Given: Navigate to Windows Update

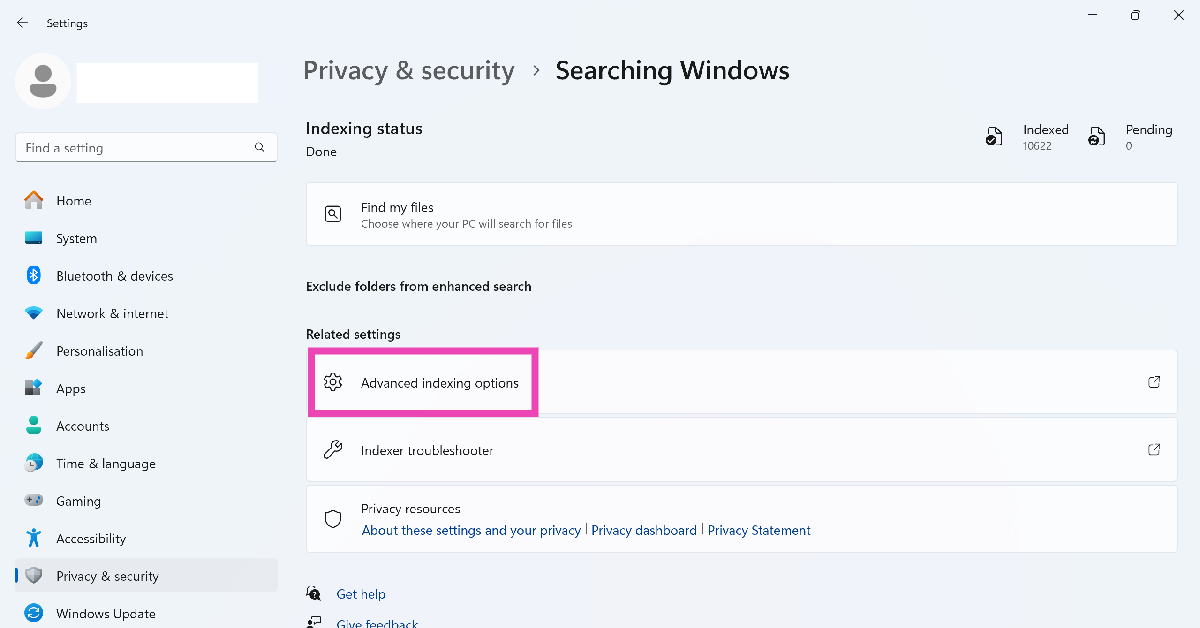Looking at the screenshot, I should click(105, 614).
